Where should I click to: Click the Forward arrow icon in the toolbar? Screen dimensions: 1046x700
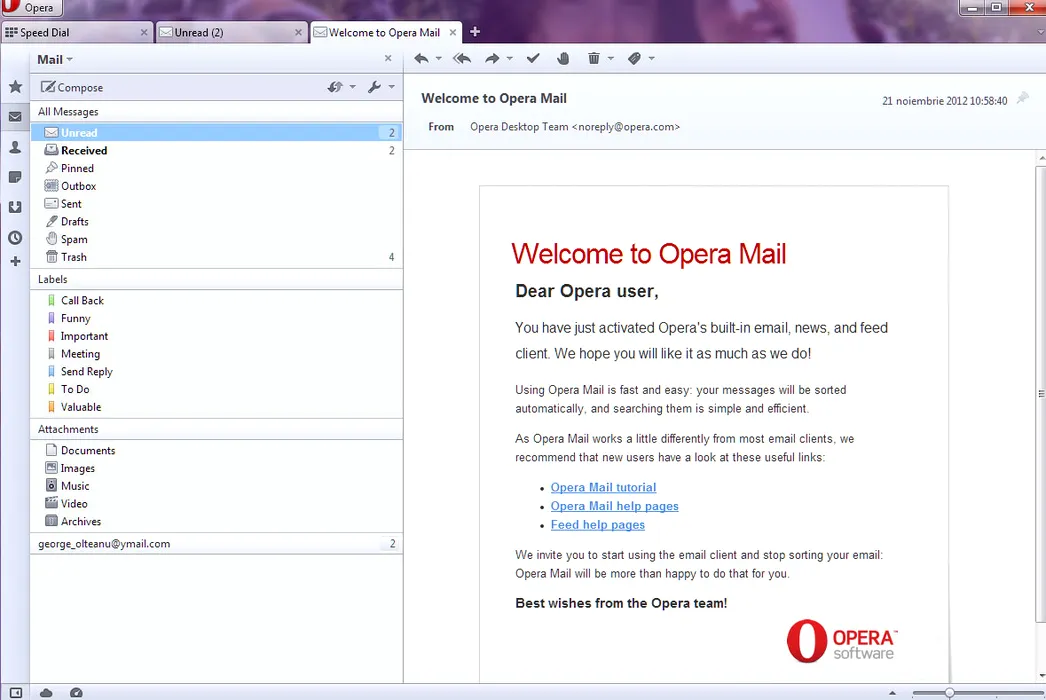tap(492, 59)
